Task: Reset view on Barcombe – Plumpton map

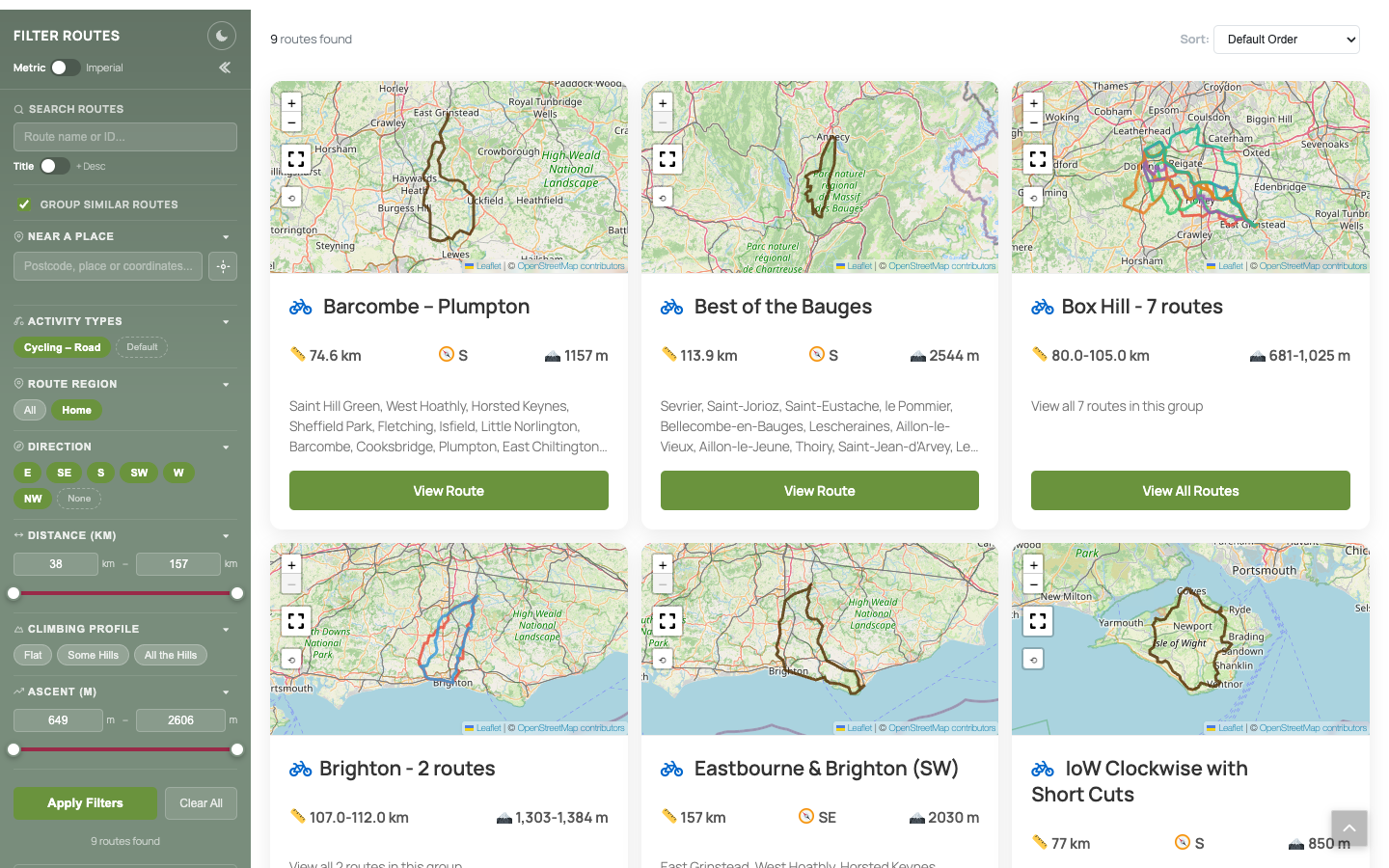Action: (291, 198)
